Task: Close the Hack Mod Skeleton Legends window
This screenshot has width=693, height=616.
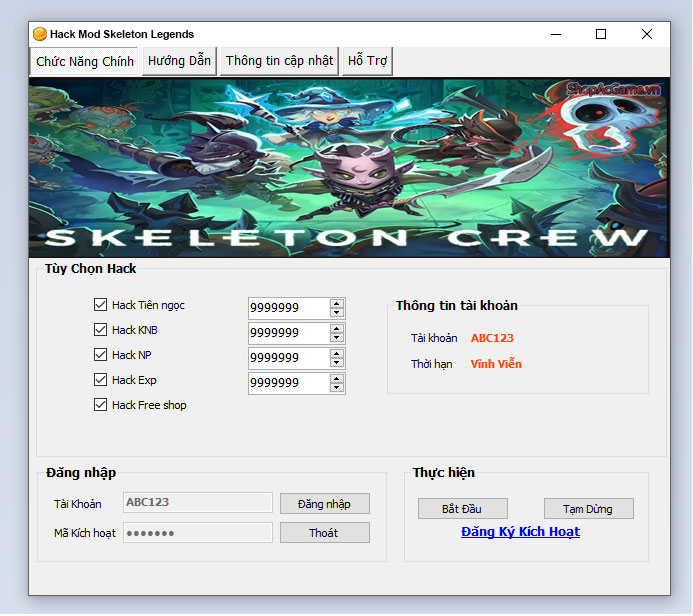Action: click(x=647, y=34)
